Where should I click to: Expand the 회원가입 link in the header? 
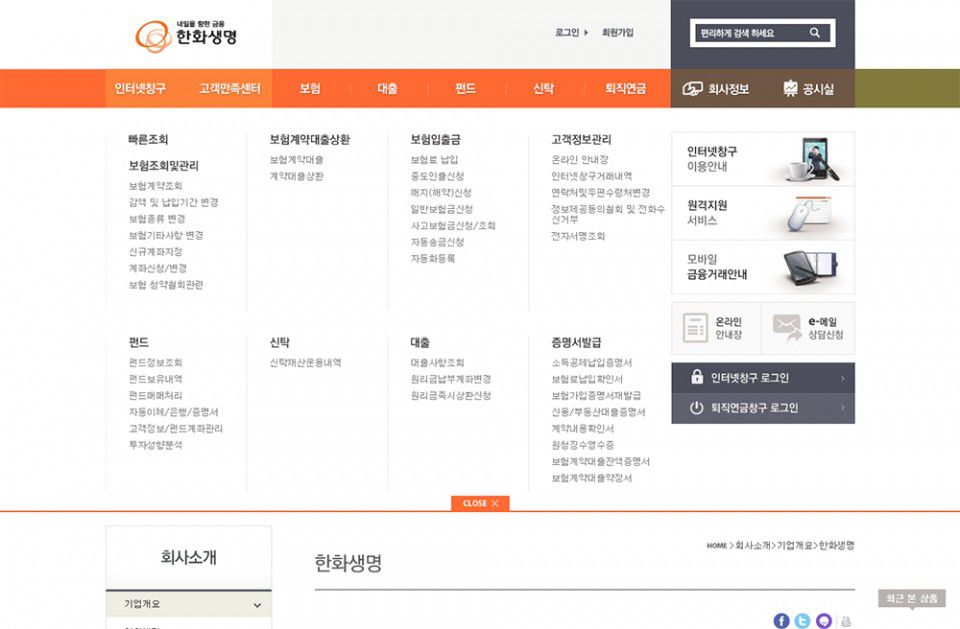[617, 33]
